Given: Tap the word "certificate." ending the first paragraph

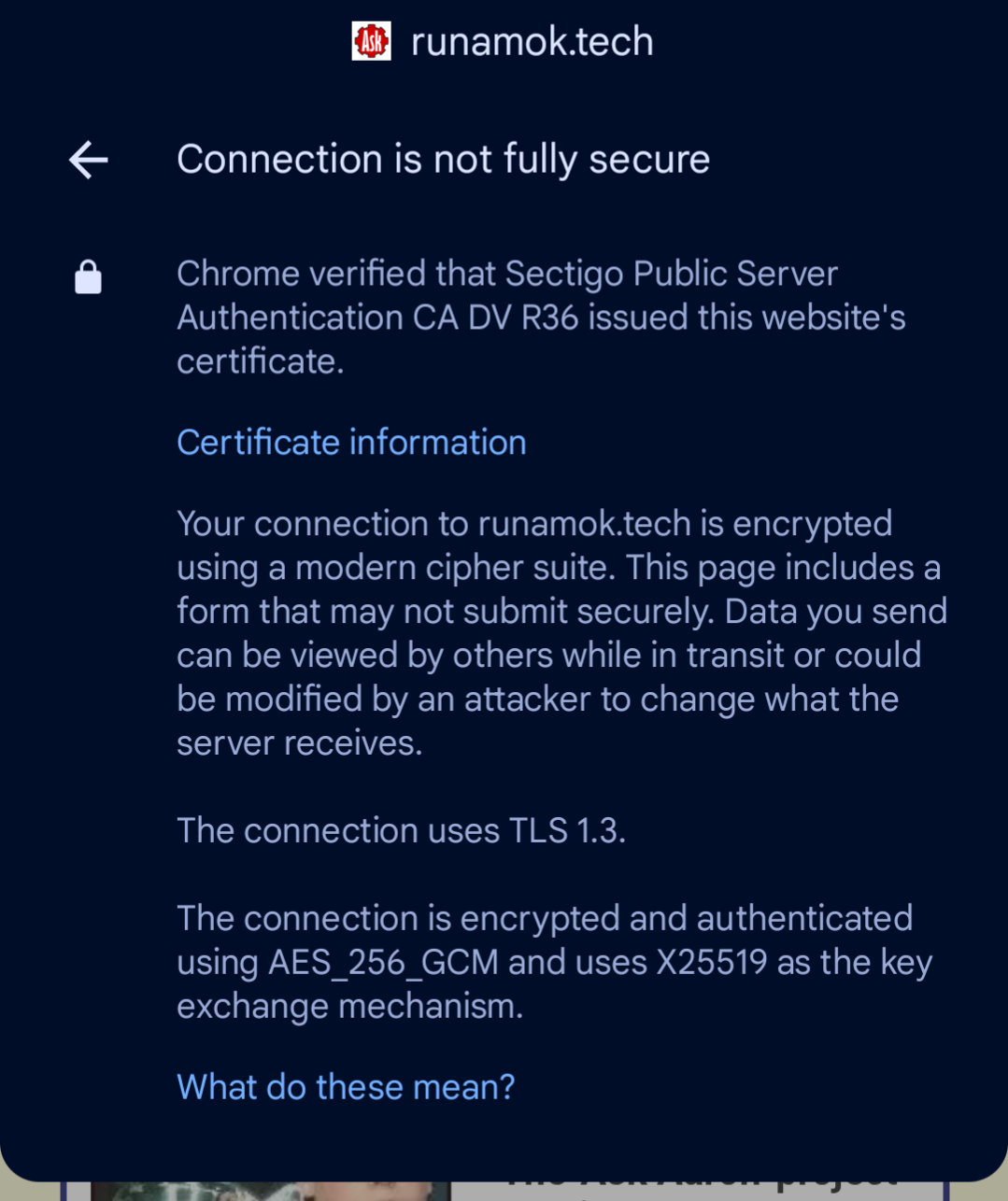Looking at the screenshot, I should click(261, 361).
